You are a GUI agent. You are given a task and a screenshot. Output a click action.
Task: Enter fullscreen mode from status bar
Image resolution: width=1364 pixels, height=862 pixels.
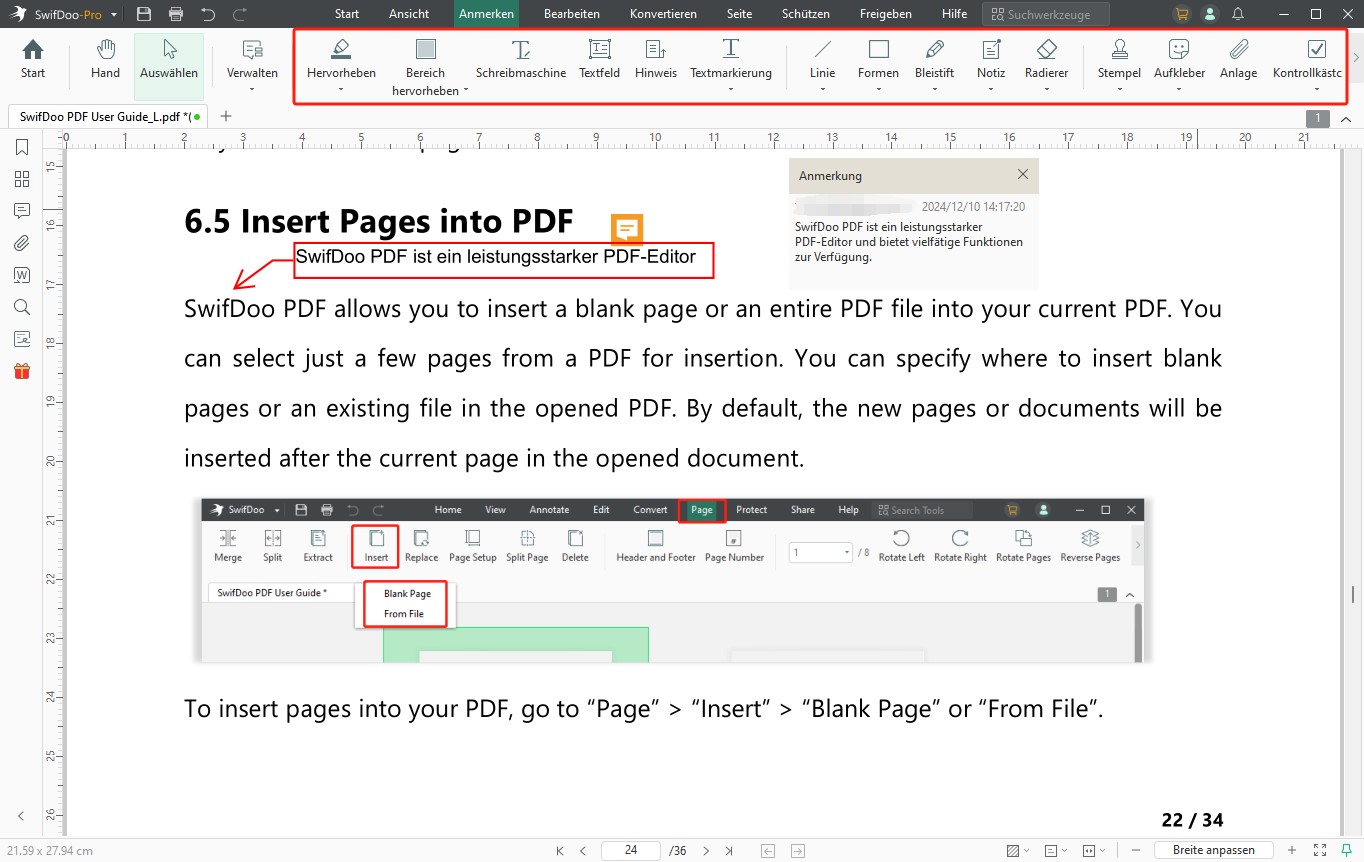click(x=1319, y=850)
